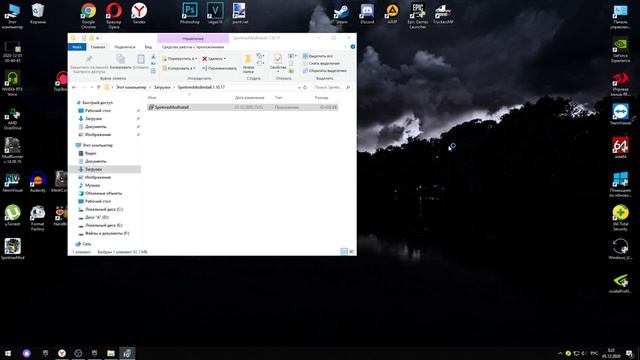Go back with Explorer back arrow
This screenshot has width=640, height=360.
[74, 87]
